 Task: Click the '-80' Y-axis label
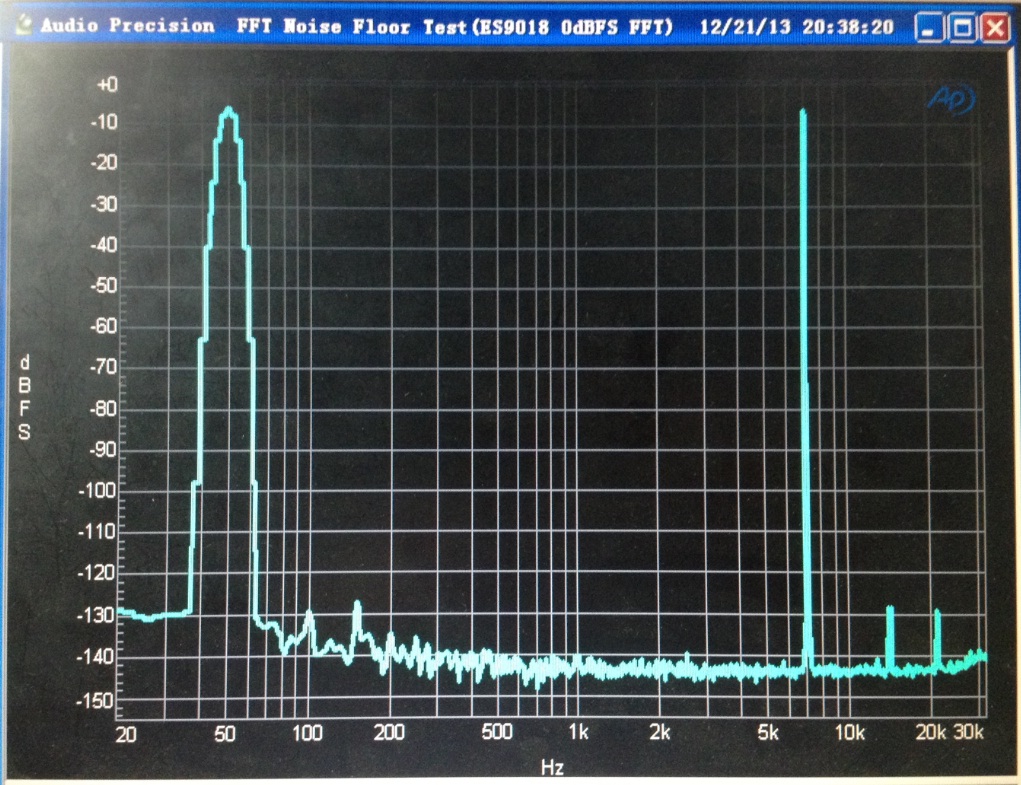click(104, 409)
